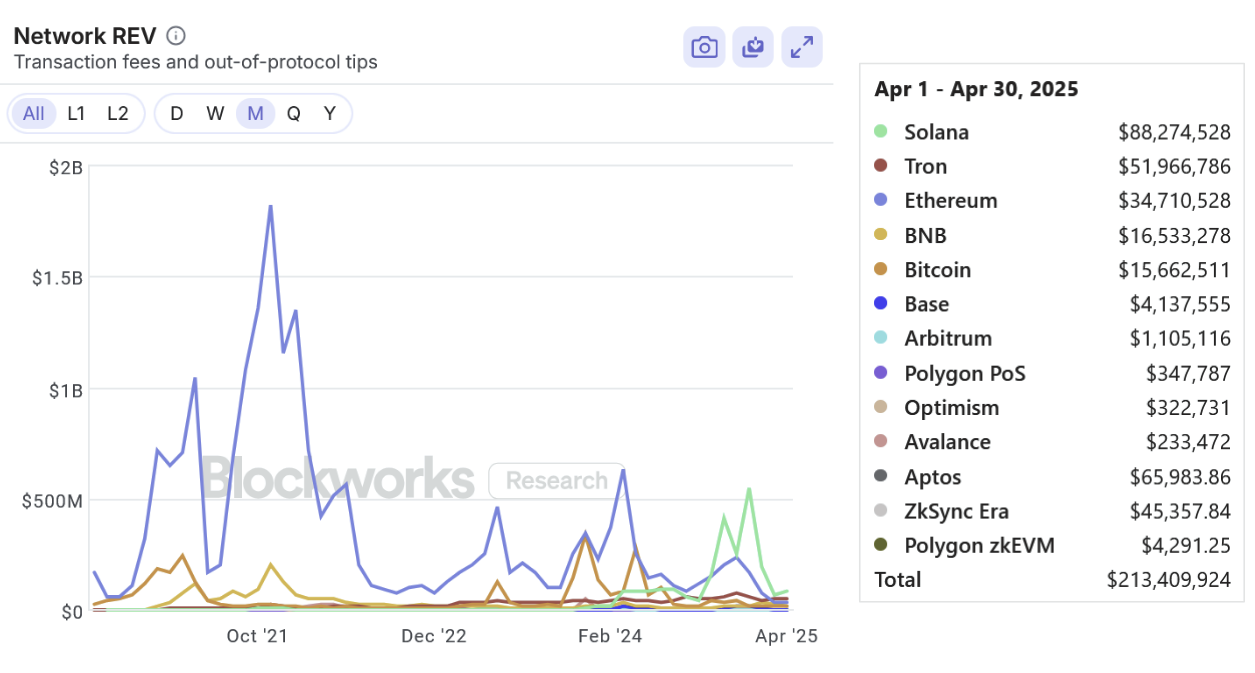Click the Network REV chart title

point(85,36)
